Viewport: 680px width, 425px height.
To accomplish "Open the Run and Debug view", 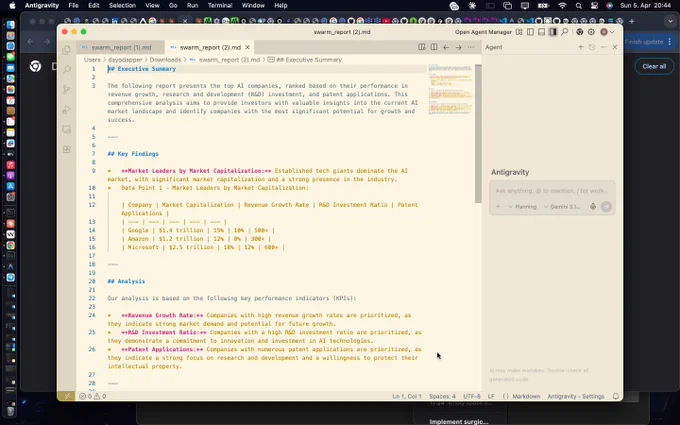I will coord(66,109).
